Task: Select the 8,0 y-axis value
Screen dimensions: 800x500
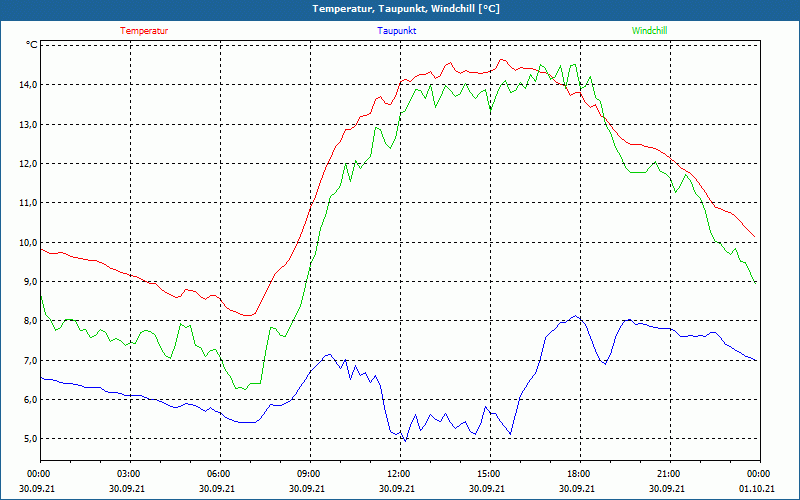Action: [x=30, y=321]
